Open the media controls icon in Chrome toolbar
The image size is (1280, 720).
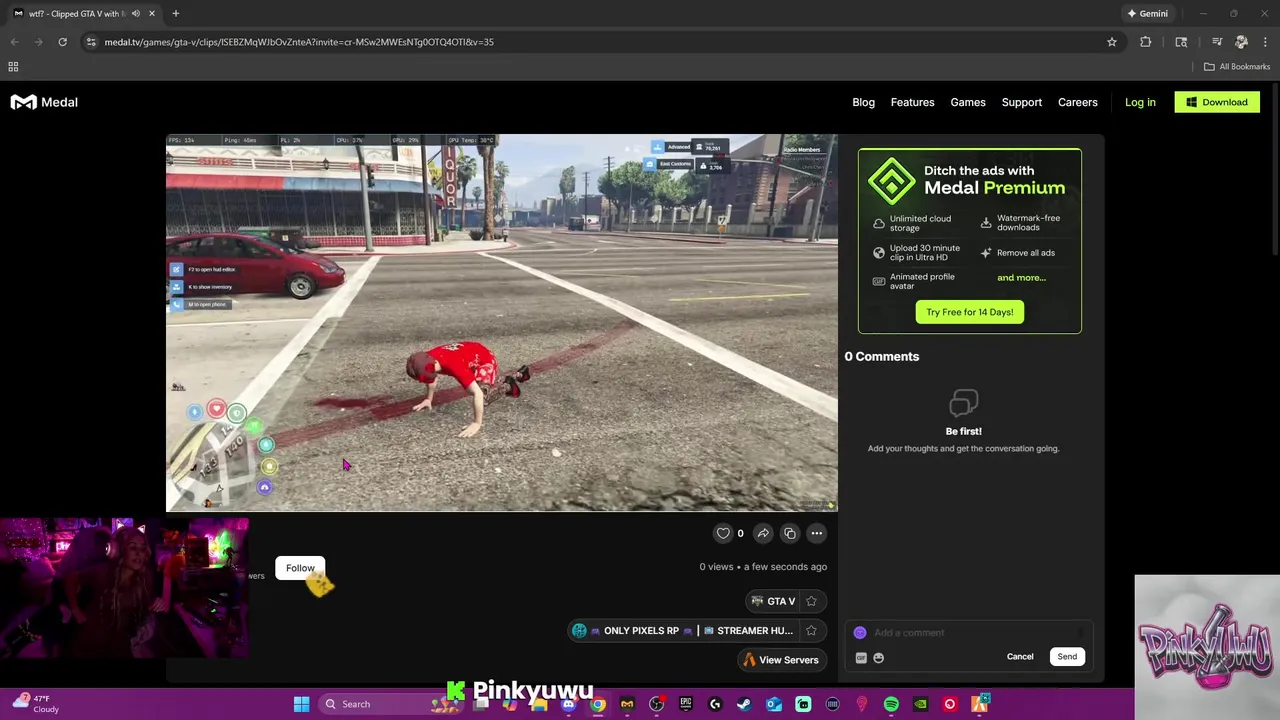[1217, 42]
